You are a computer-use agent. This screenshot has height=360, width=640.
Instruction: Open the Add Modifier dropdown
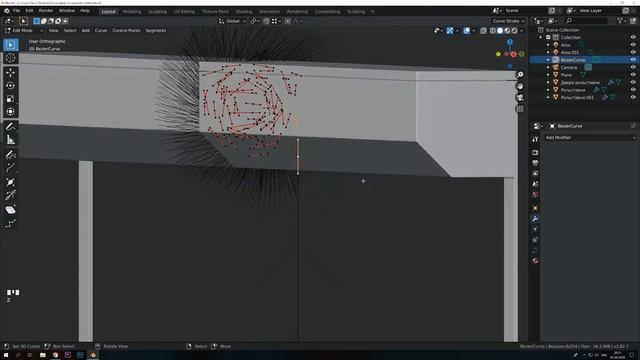pyautogui.click(x=590, y=138)
